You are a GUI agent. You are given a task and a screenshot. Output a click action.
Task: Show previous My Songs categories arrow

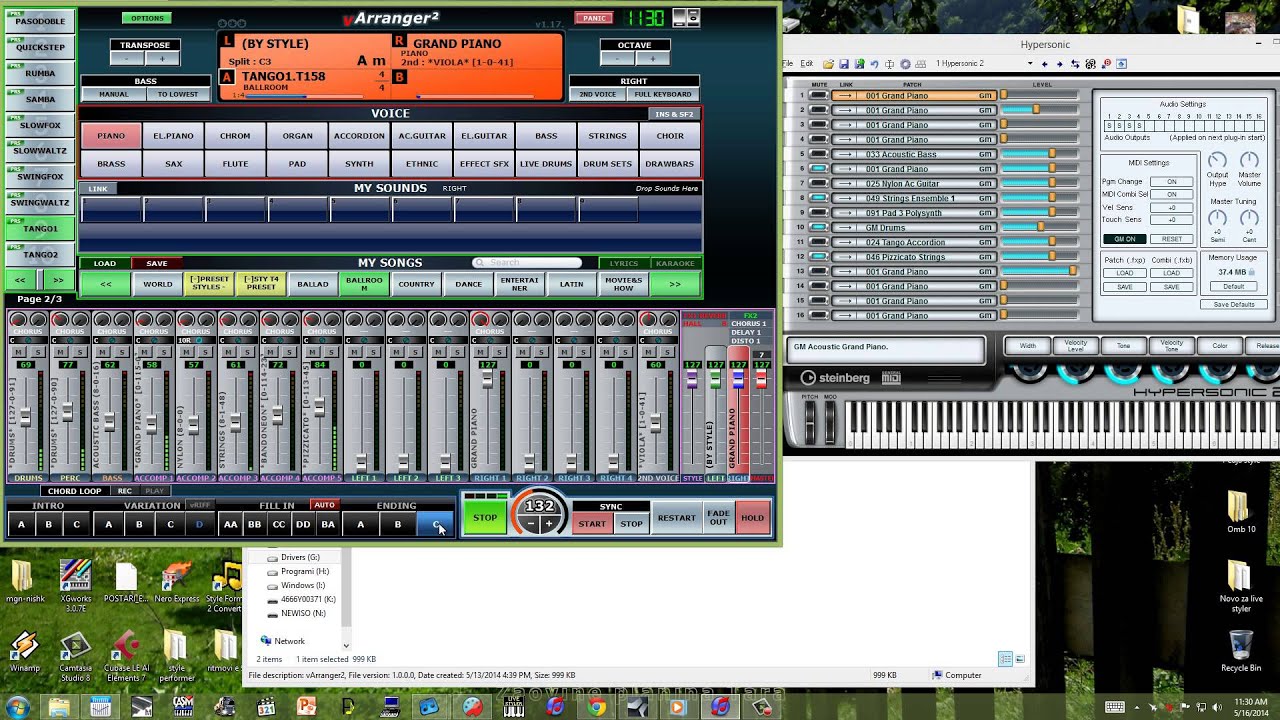pos(105,284)
